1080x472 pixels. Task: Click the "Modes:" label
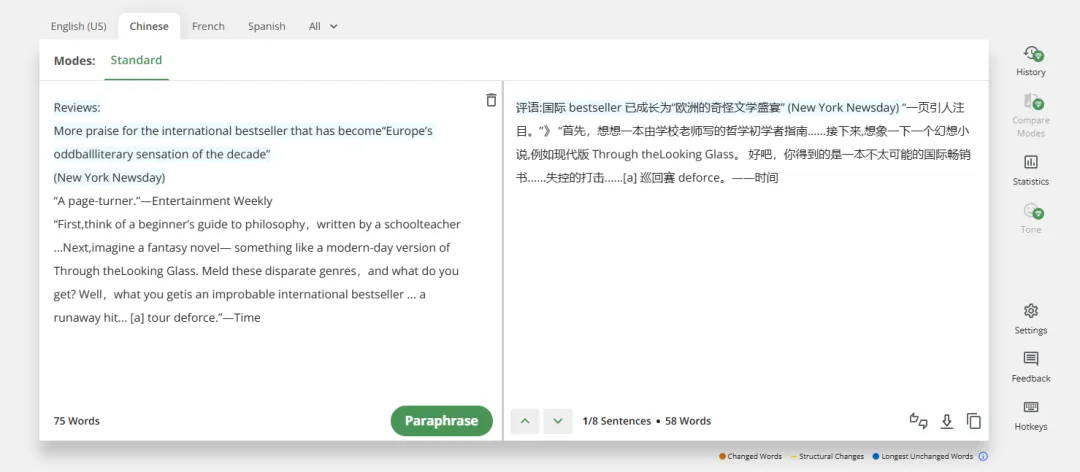click(x=74, y=61)
